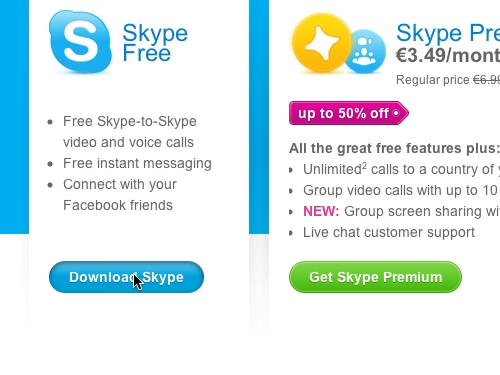The height and width of the screenshot is (375, 500).
Task: Click the blue group video people icon
Action: click(x=365, y=51)
